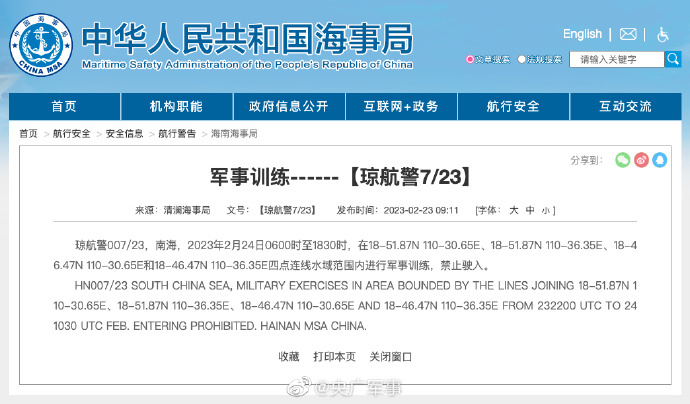The height and width of the screenshot is (404, 690).
Task: Click the China MSA logo emblem
Action: click(41, 43)
